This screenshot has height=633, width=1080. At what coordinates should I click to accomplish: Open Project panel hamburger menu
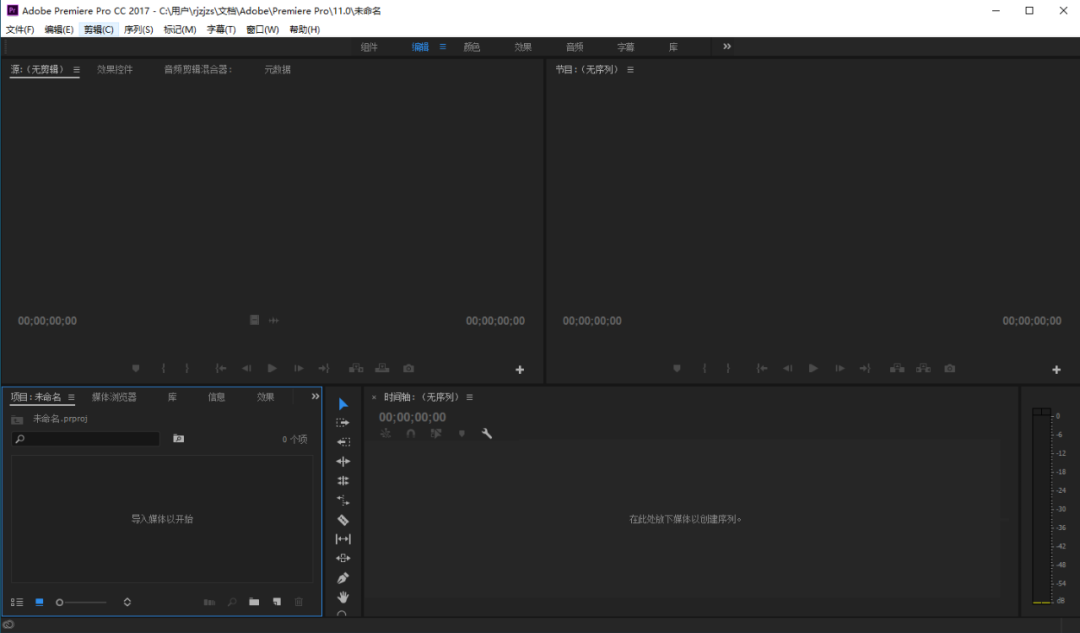(x=71, y=397)
